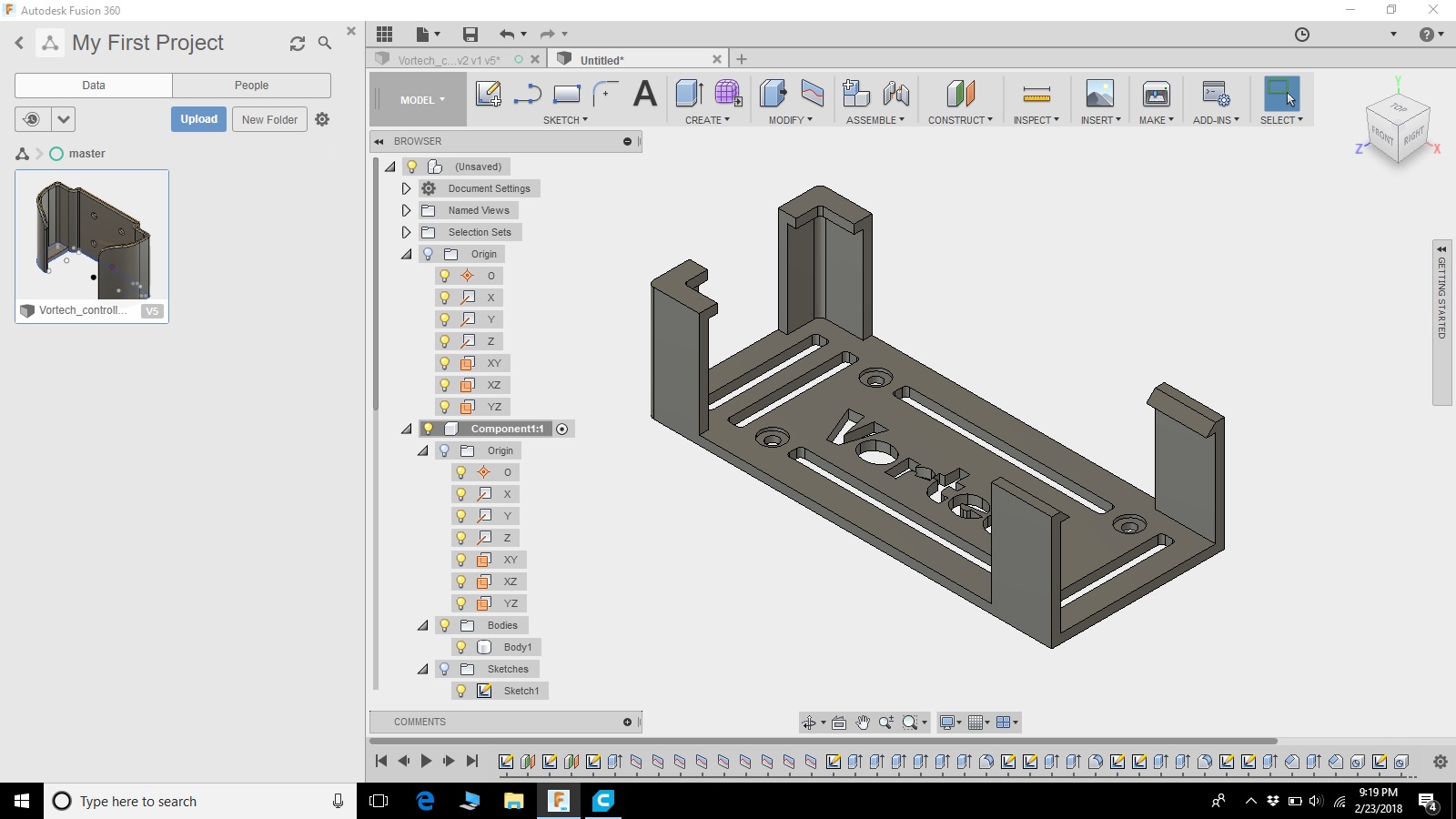Click the Extrude tool icon
The image size is (1456, 819).
[x=689, y=94]
